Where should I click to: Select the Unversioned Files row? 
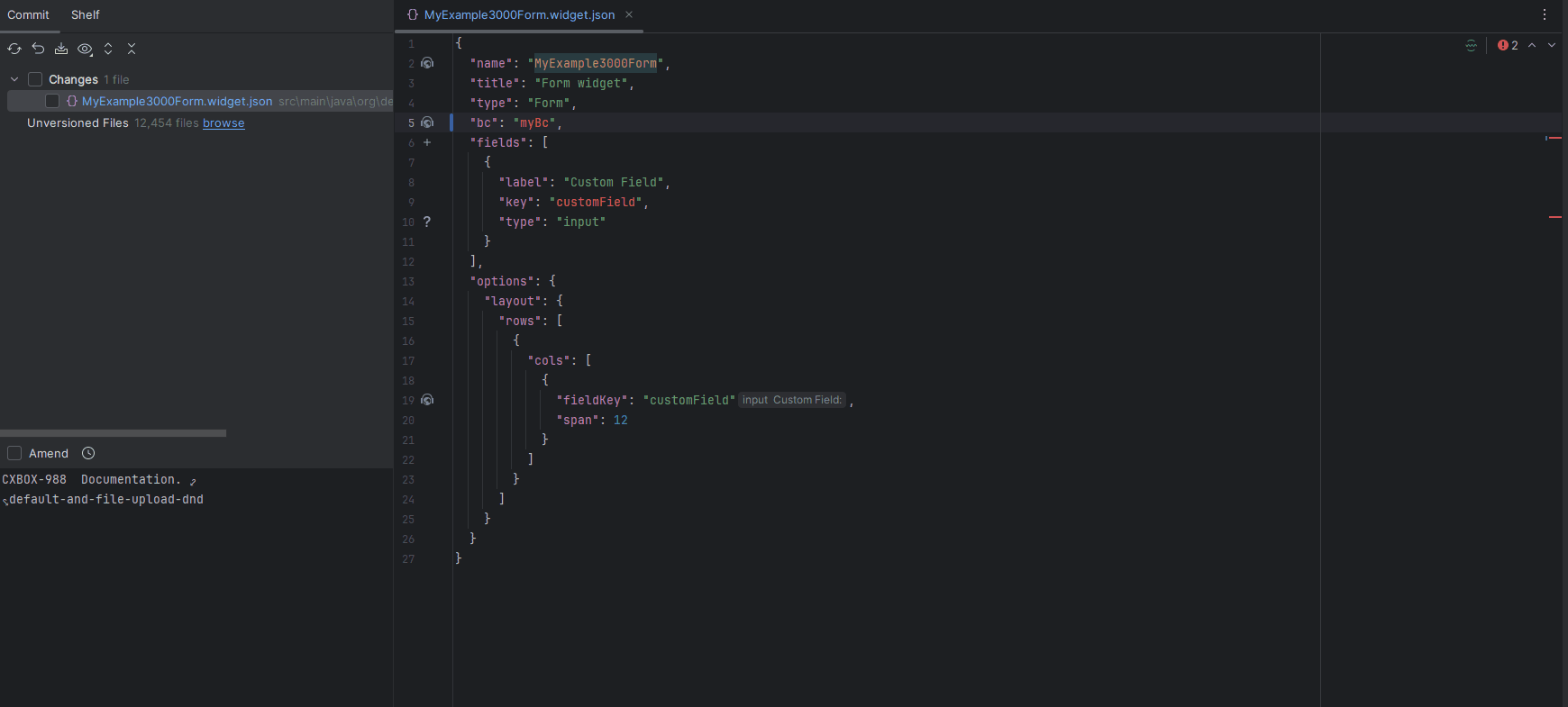click(196, 122)
